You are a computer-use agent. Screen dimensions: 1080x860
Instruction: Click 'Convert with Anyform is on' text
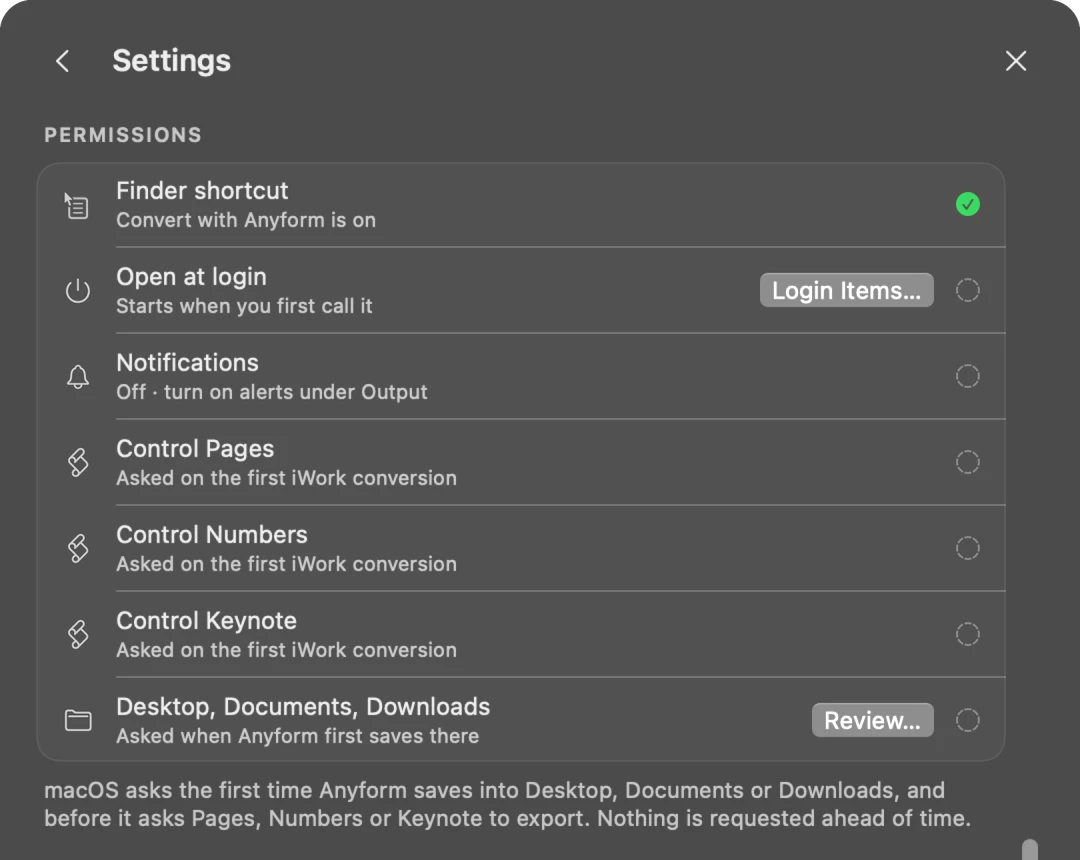click(246, 220)
